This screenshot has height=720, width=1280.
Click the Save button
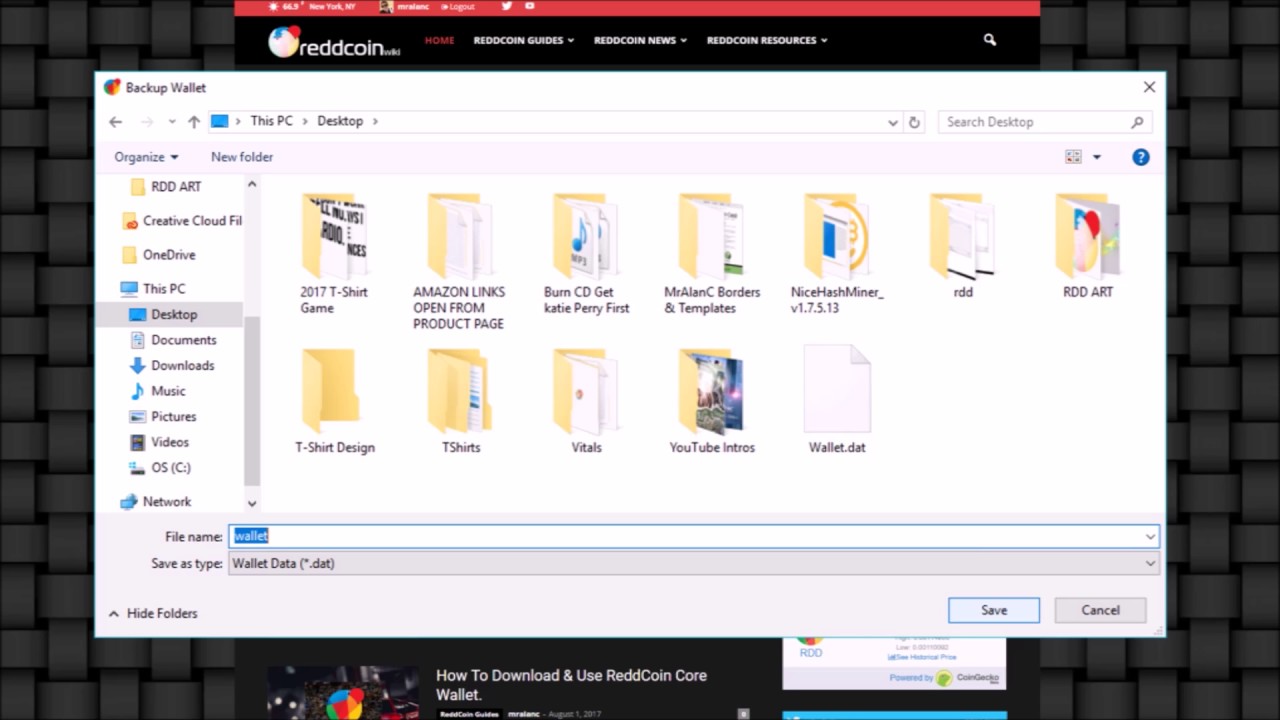point(994,610)
